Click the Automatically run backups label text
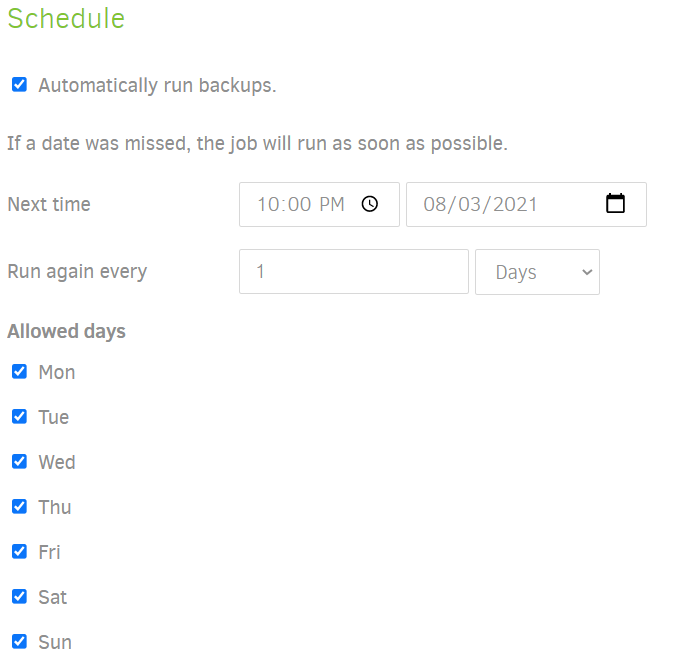The height and width of the screenshot is (662, 677). click(157, 85)
